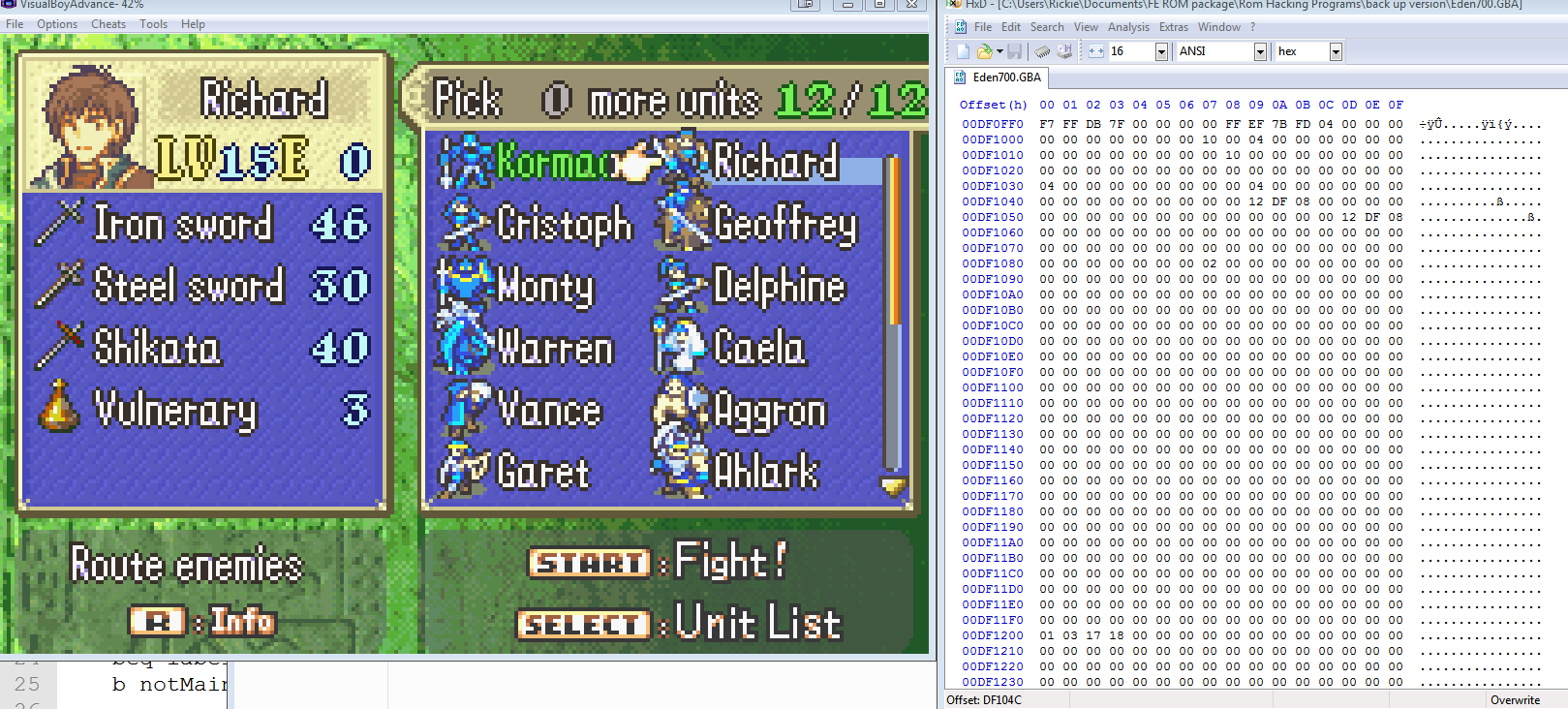Click Richard's character portrait

pyautogui.click(x=90, y=126)
